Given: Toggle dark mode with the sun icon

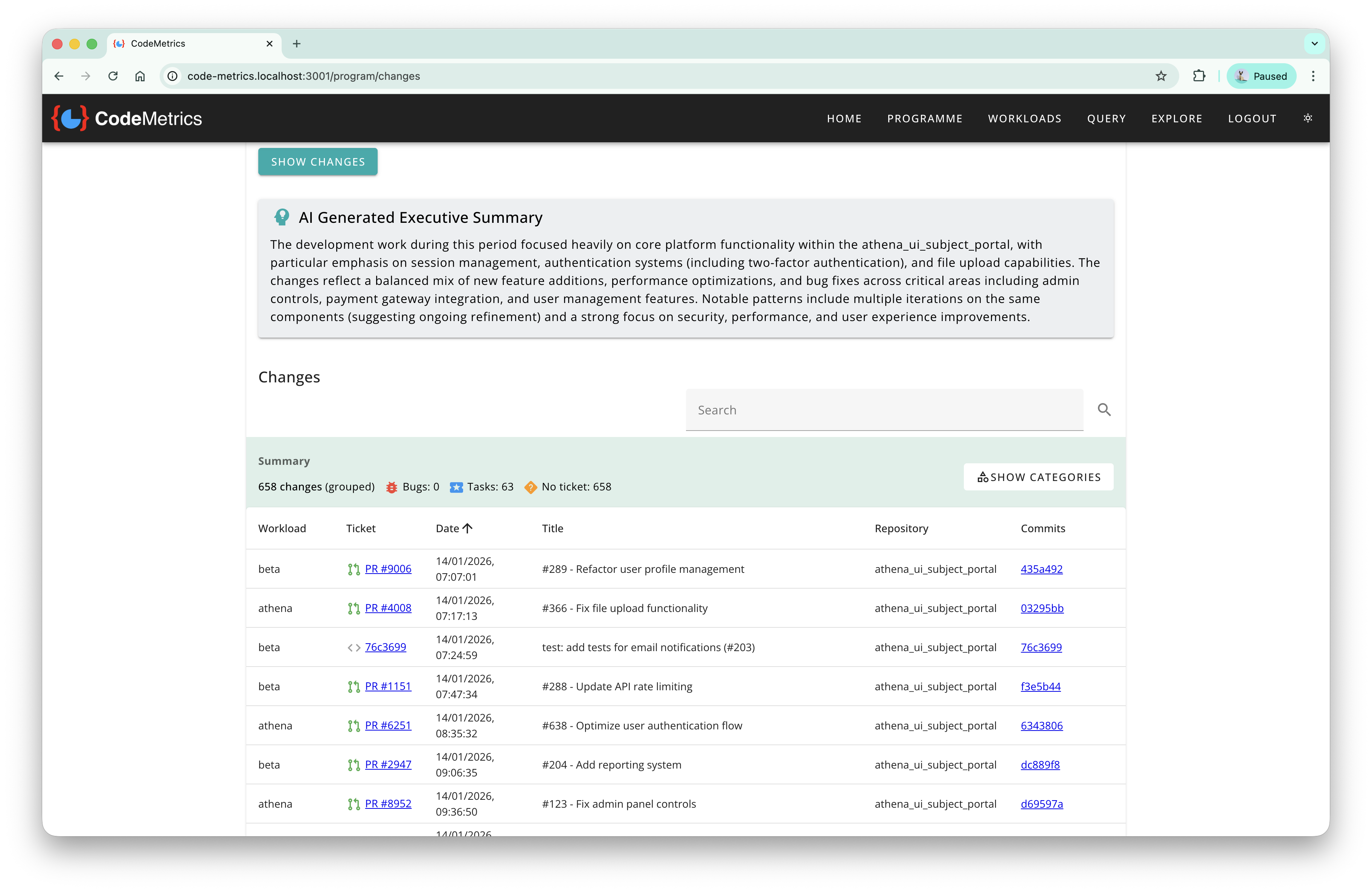Looking at the screenshot, I should pyautogui.click(x=1308, y=118).
